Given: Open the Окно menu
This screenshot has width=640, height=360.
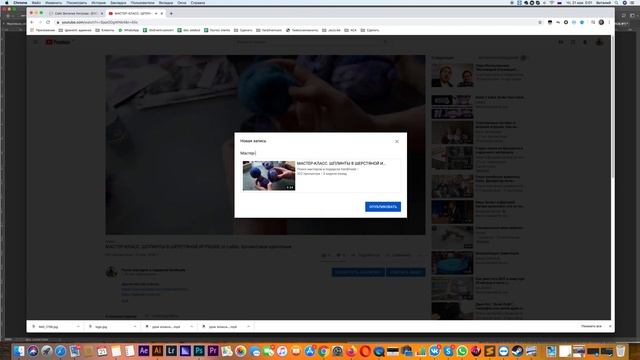Looking at the screenshot, I should (182, 2).
